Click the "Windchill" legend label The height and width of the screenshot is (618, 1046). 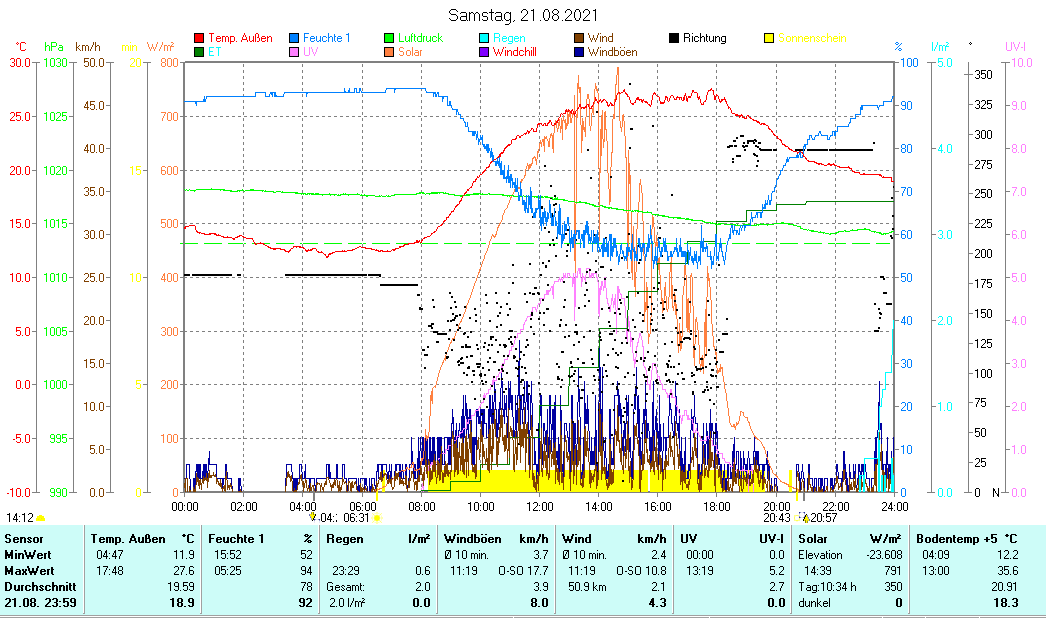tap(514, 52)
